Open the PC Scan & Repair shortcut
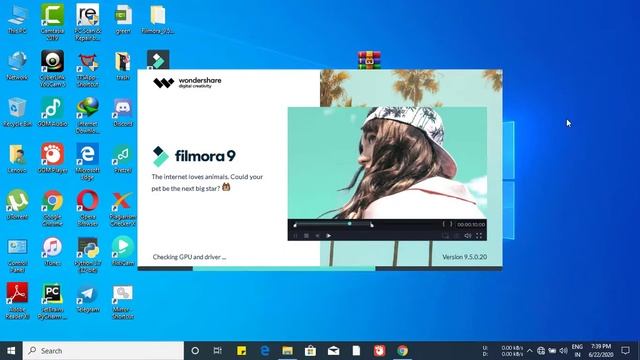Screen dimensions: 640x360 87,22
